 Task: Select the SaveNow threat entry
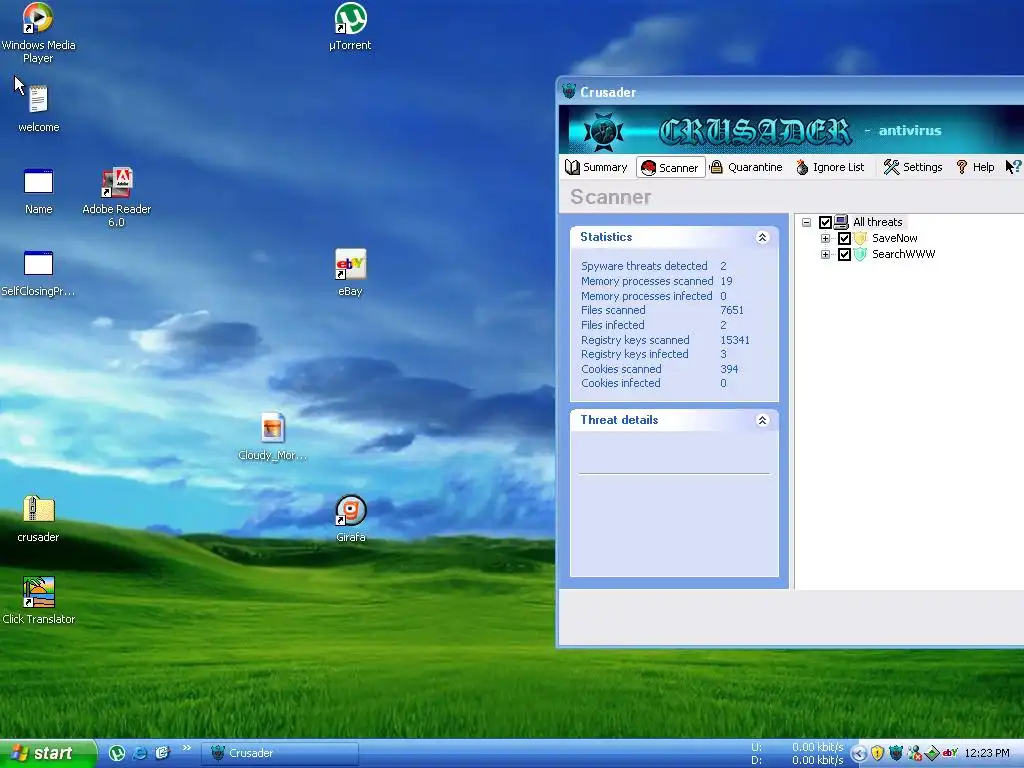click(895, 238)
